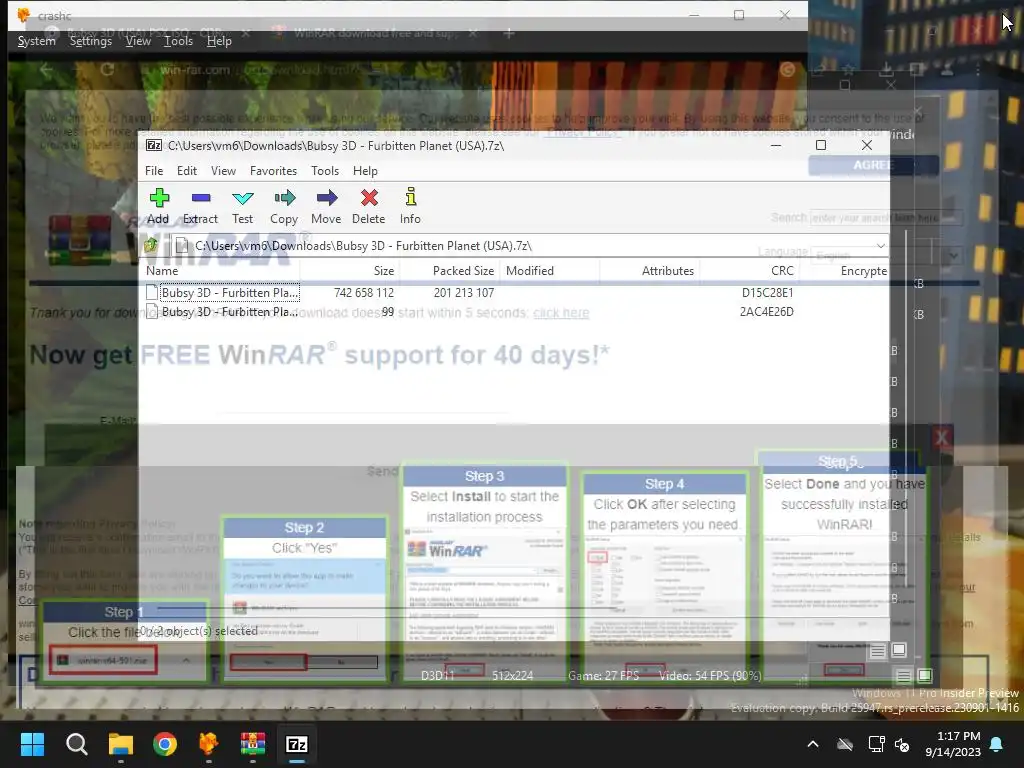Open File Explorer from the taskbar
This screenshot has width=1024, height=768.
pyautogui.click(x=121, y=744)
